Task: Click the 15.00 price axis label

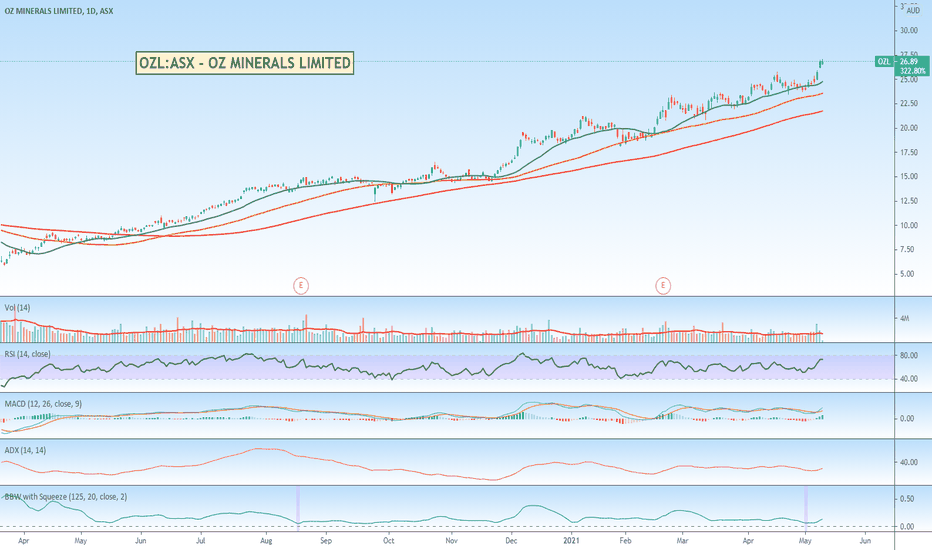Action: coord(909,177)
